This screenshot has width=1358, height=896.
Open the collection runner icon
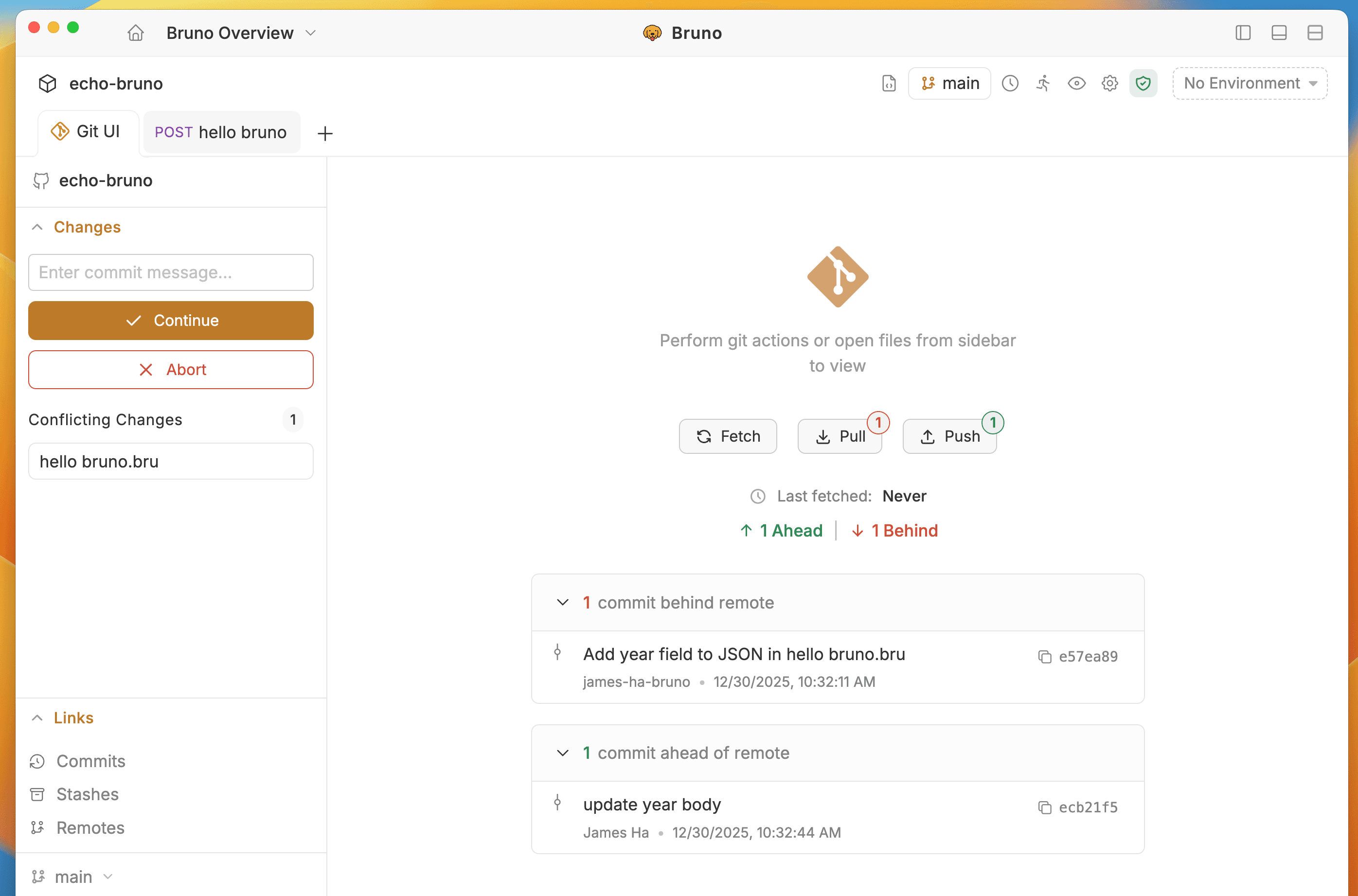click(x=1043, y=84)
